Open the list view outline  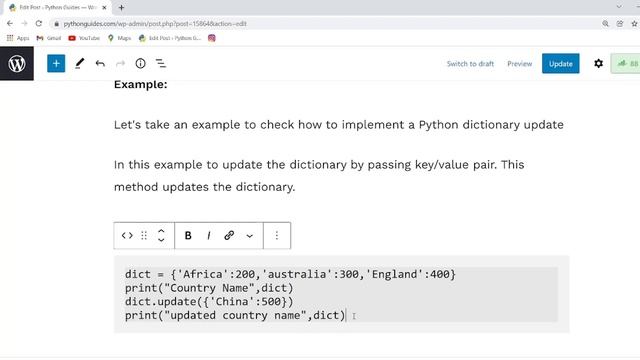point(161,64)
